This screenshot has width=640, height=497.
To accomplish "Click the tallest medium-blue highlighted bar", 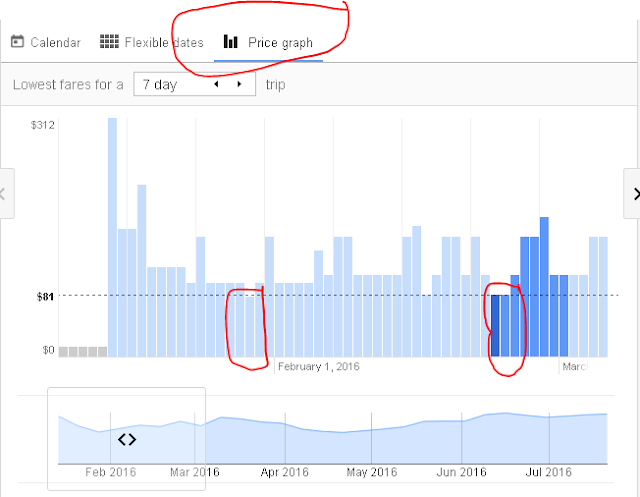I will coord(544,287).
